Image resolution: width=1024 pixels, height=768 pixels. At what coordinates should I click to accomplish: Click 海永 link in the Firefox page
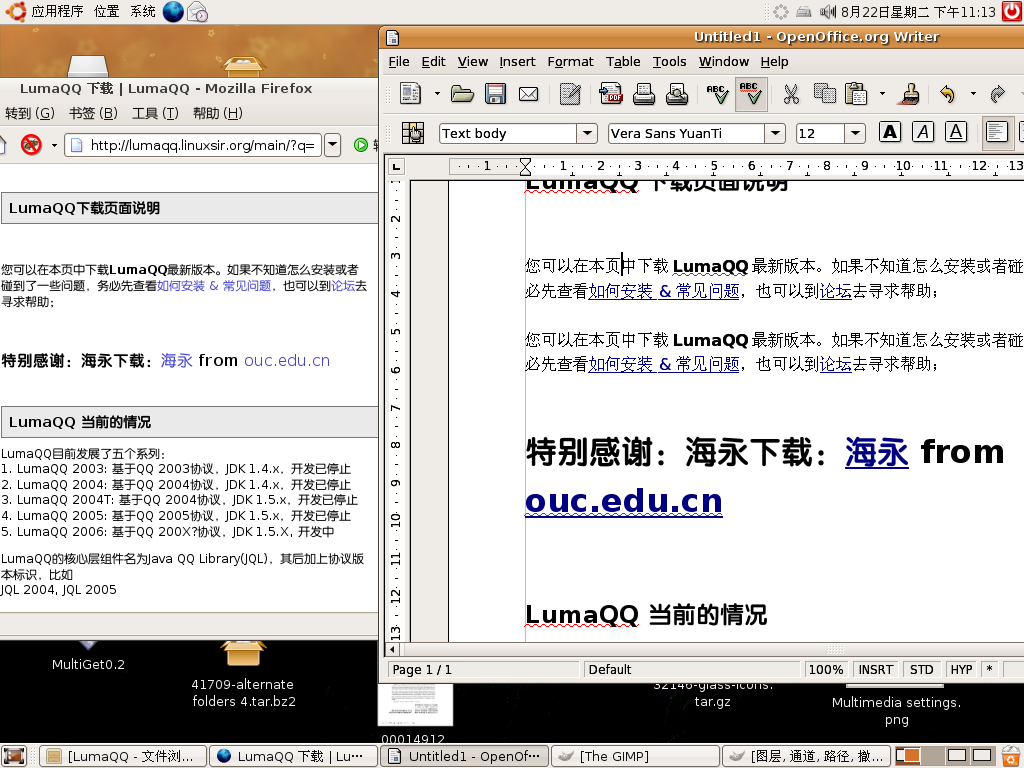pyautogui.click(x=176, y=360)
